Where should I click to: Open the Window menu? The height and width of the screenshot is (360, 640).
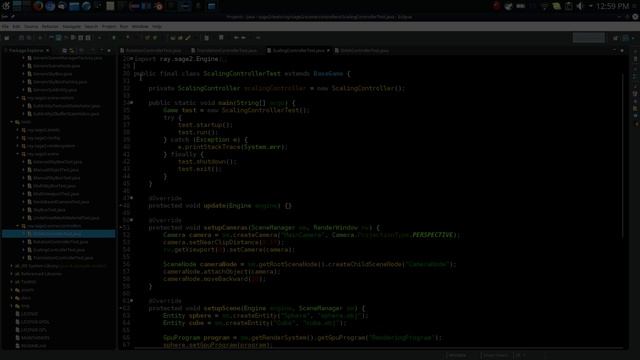tap(140, 27)
